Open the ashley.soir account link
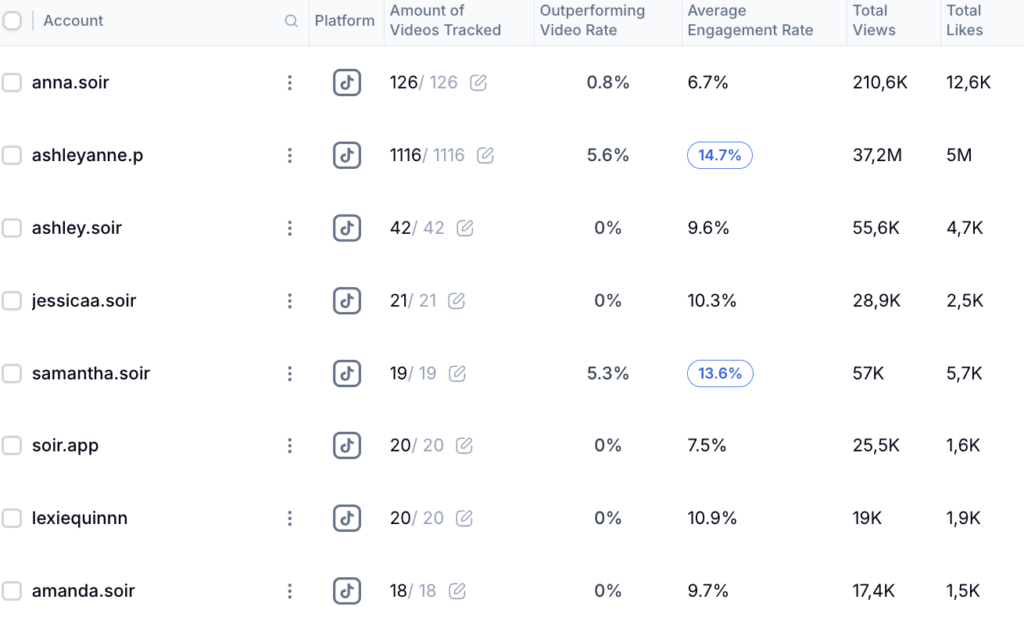This screenshot has height=632, width=1024. [77, 228]
